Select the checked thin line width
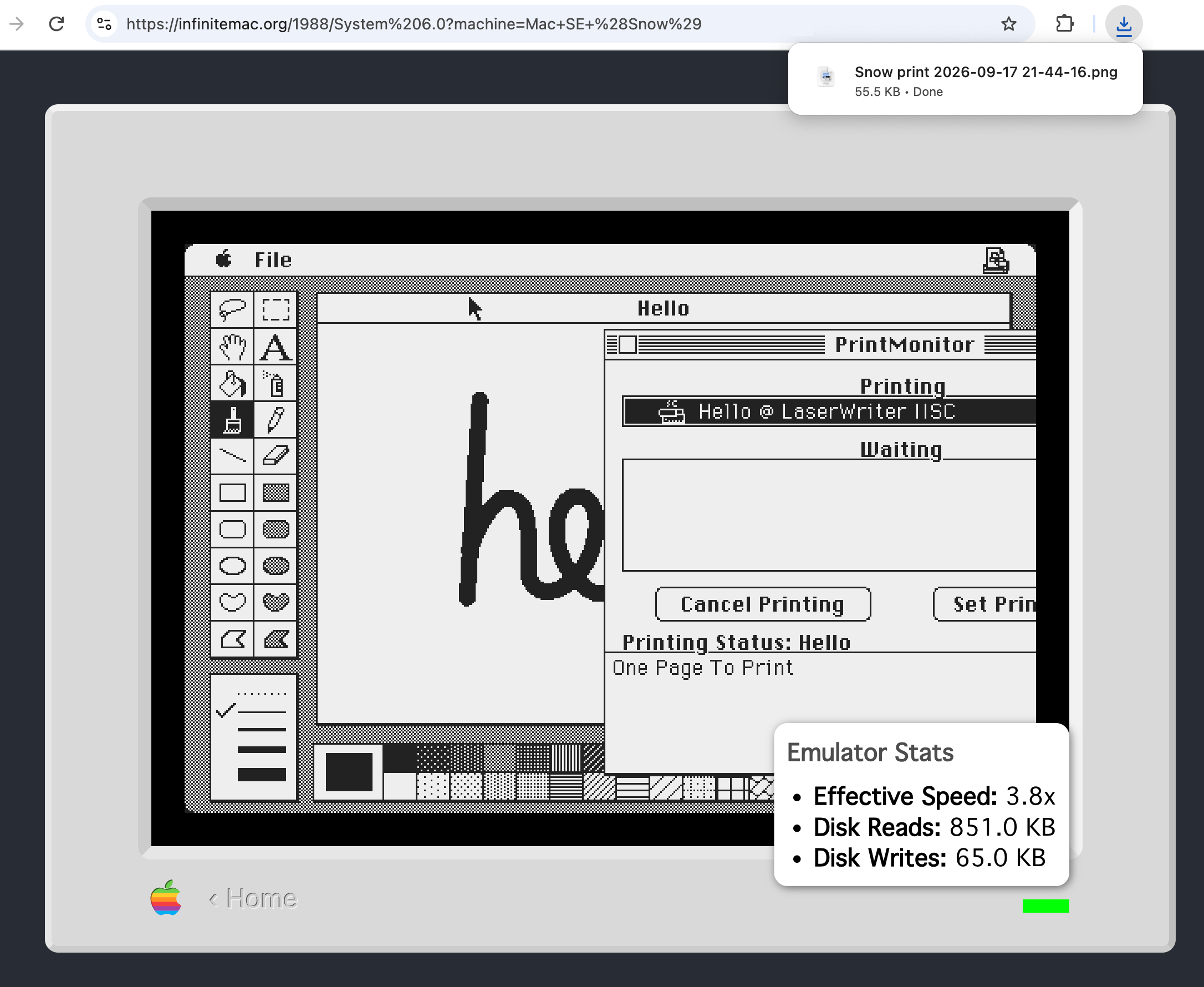The height and width of the screenshot is (987, 1204). [x=262, y=711]
